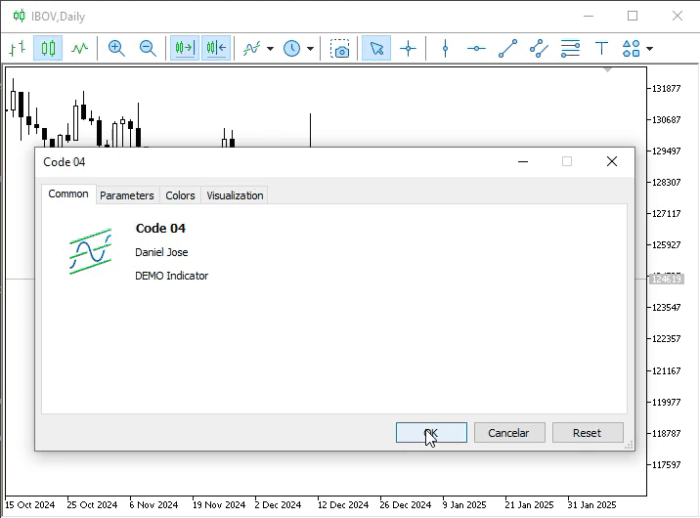This screenshot has width=700, height=518.
Task: Zoom in on the chart
Action: [116, 48]
